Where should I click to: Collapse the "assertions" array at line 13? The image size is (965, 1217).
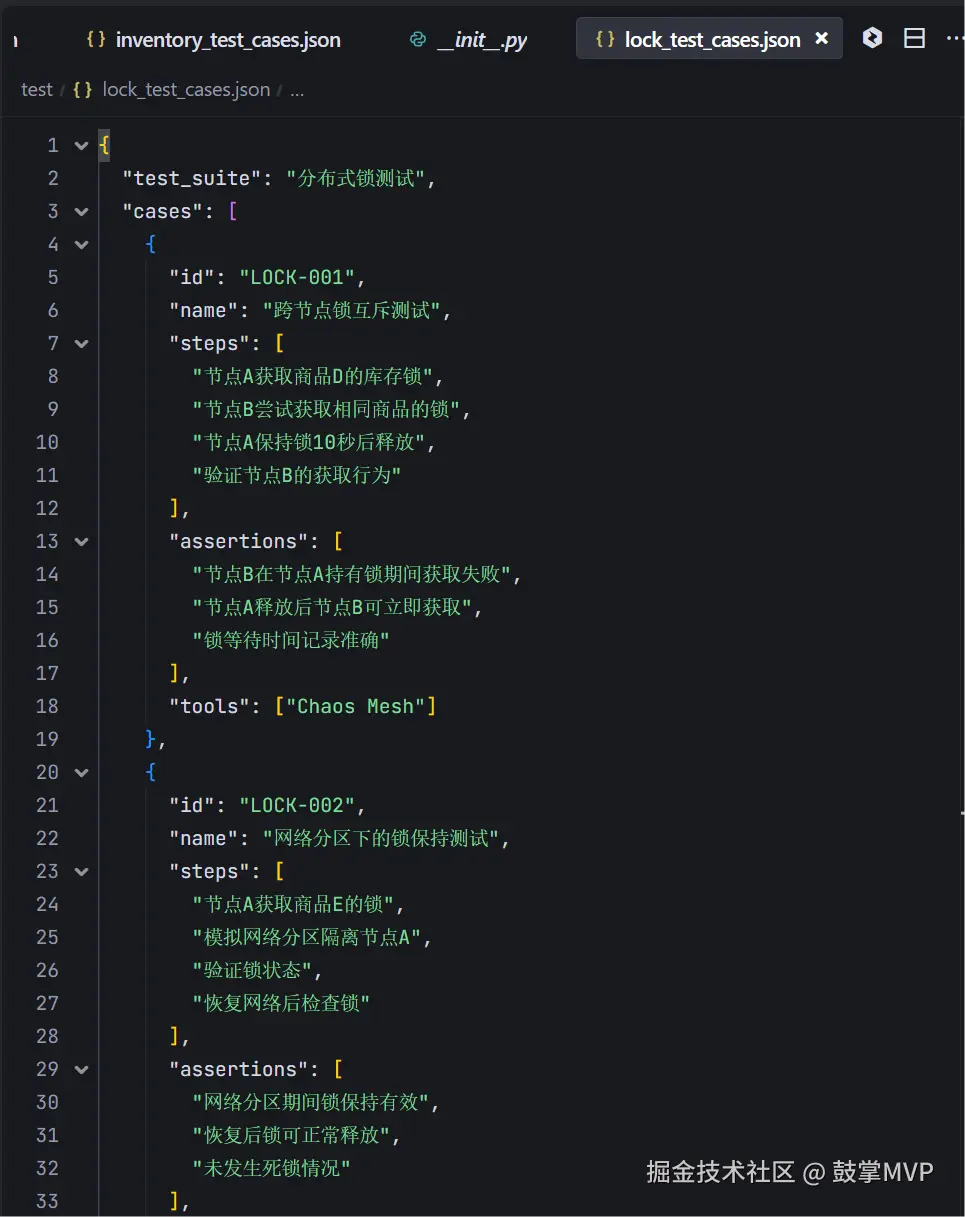80,541
